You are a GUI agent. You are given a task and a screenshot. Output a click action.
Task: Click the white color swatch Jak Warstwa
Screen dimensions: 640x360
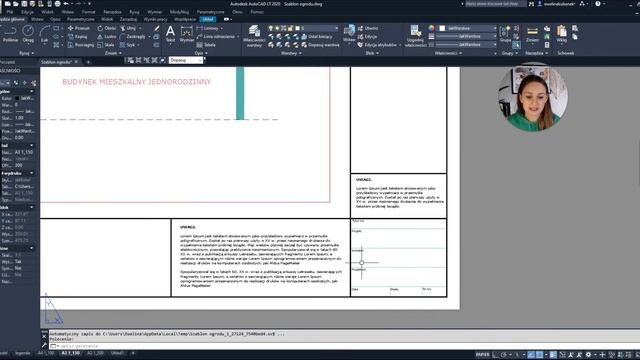tap(442, 28)
